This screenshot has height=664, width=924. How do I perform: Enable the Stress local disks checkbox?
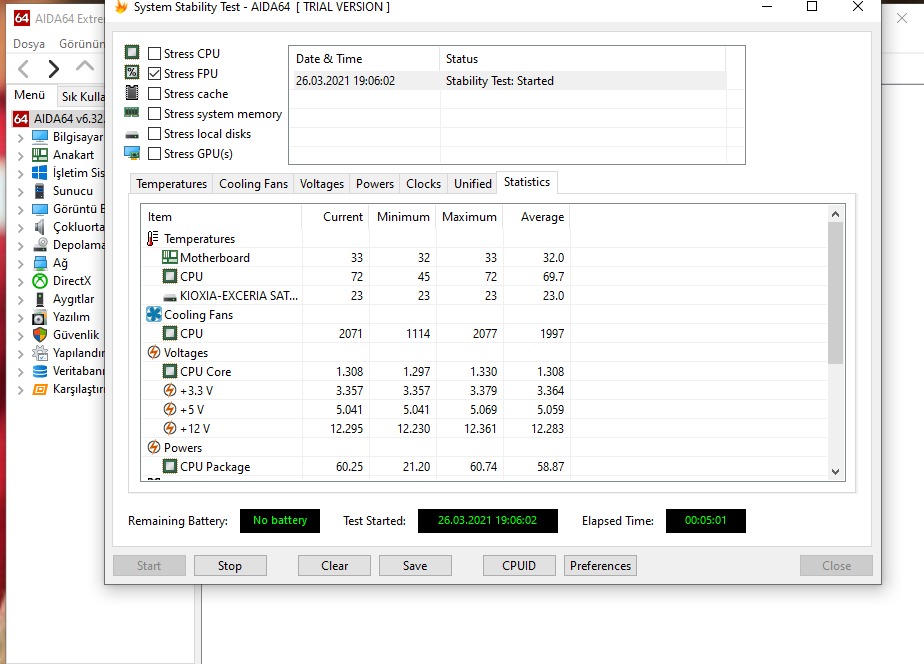point(154,134)
